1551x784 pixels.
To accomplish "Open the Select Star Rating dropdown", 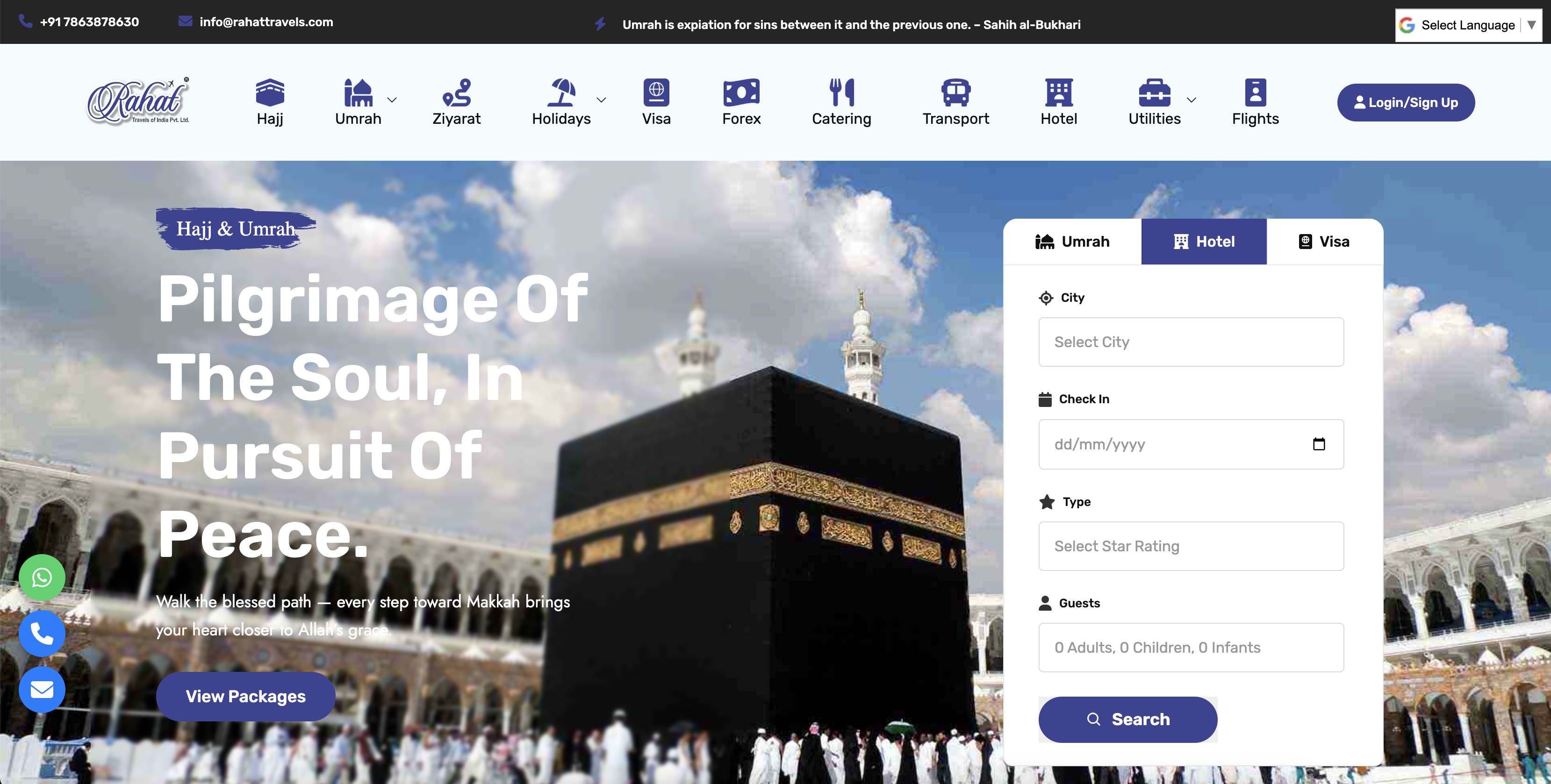I will point(1190,546).
